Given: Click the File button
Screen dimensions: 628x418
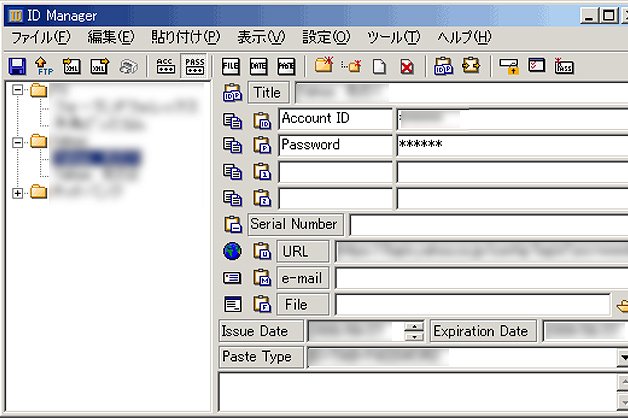Looking at the screenshot, I should point(303,304).
